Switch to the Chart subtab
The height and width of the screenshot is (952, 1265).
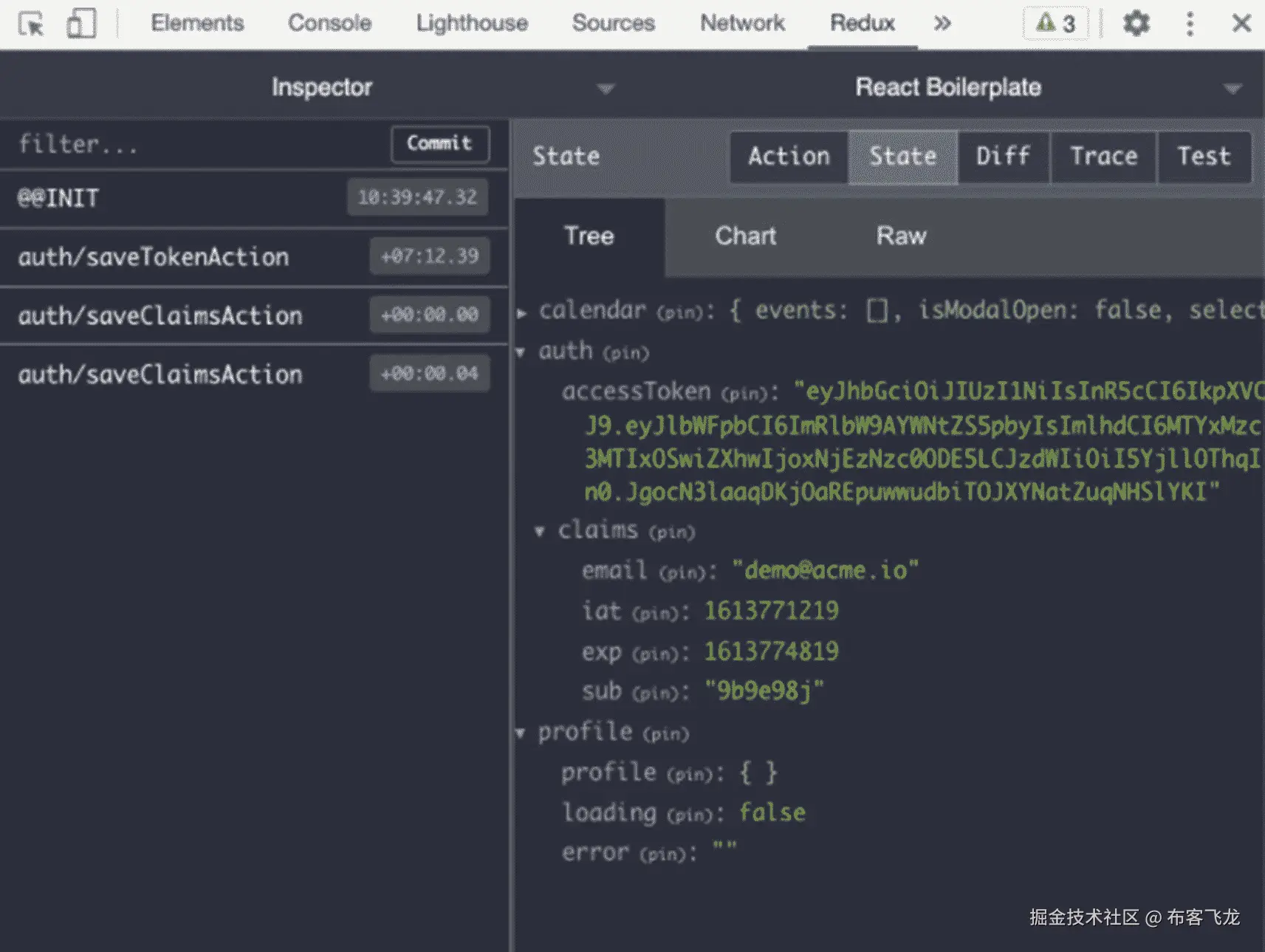click(746, 236)
